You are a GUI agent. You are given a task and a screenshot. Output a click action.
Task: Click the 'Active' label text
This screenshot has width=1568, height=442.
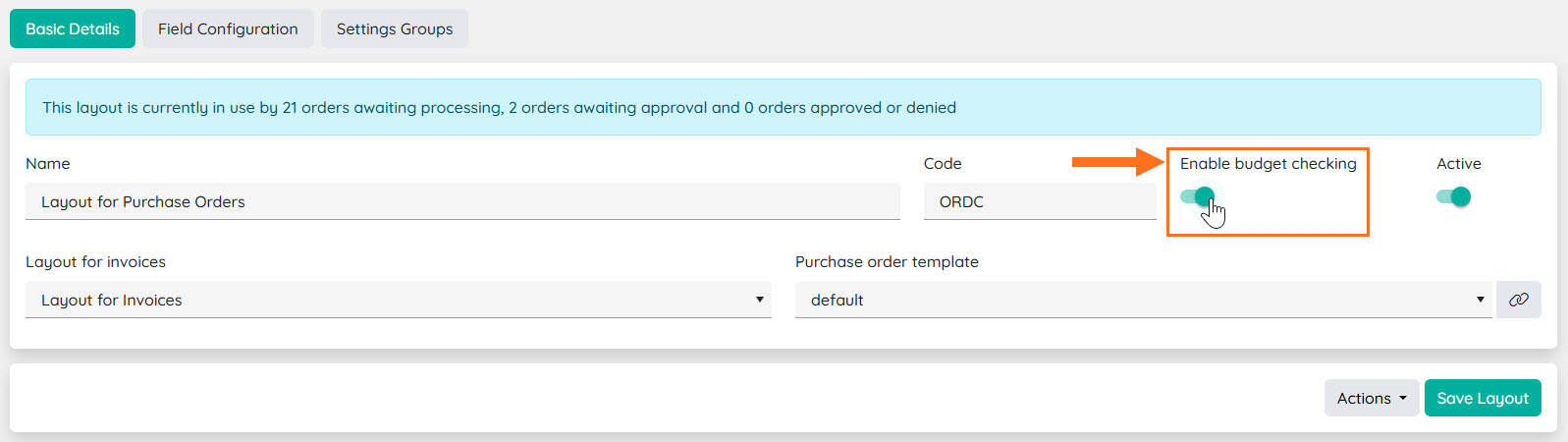(x=1459, y=164)
